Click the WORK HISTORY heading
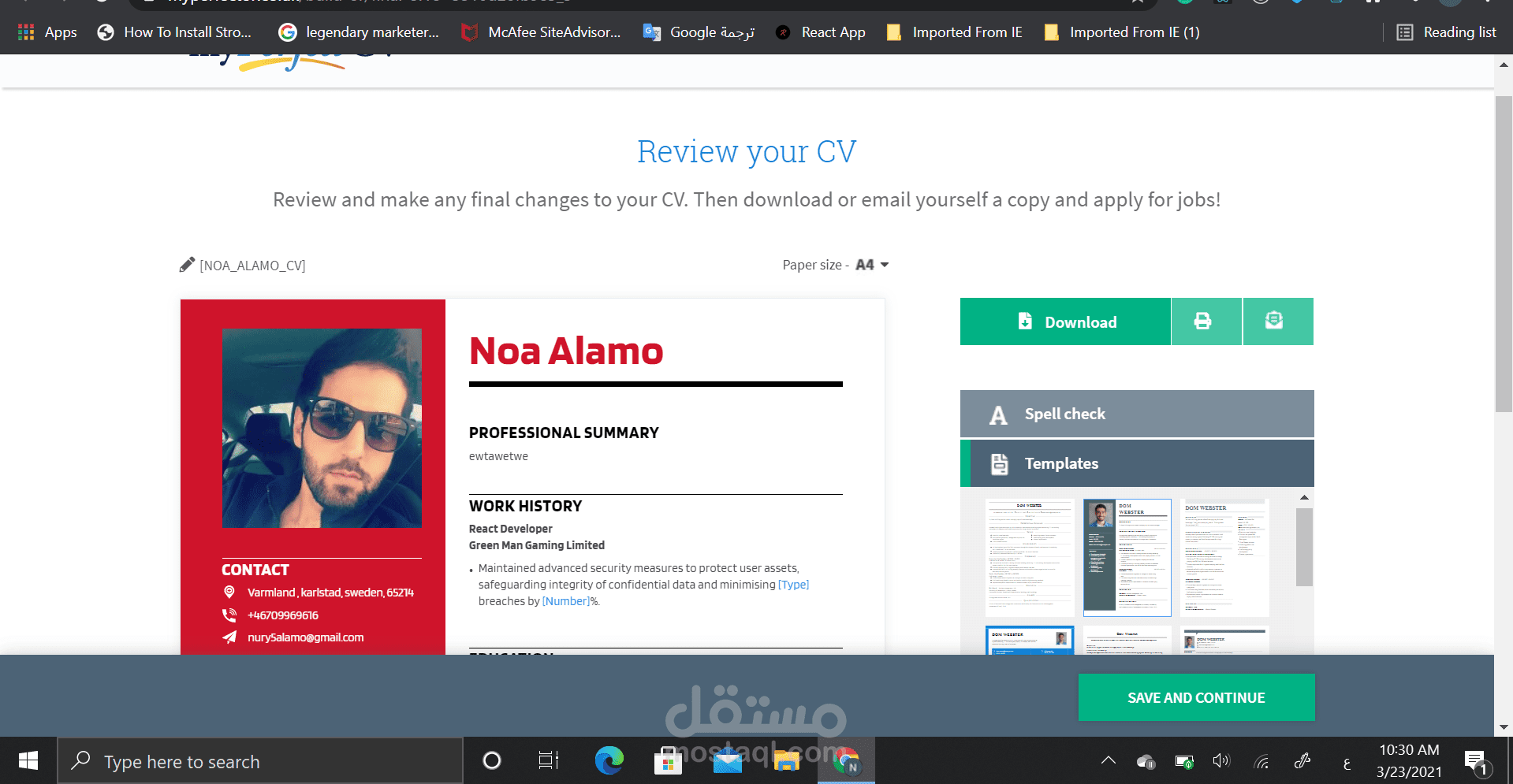Viewport: 1513px width, 784px height. coord(525,506)
